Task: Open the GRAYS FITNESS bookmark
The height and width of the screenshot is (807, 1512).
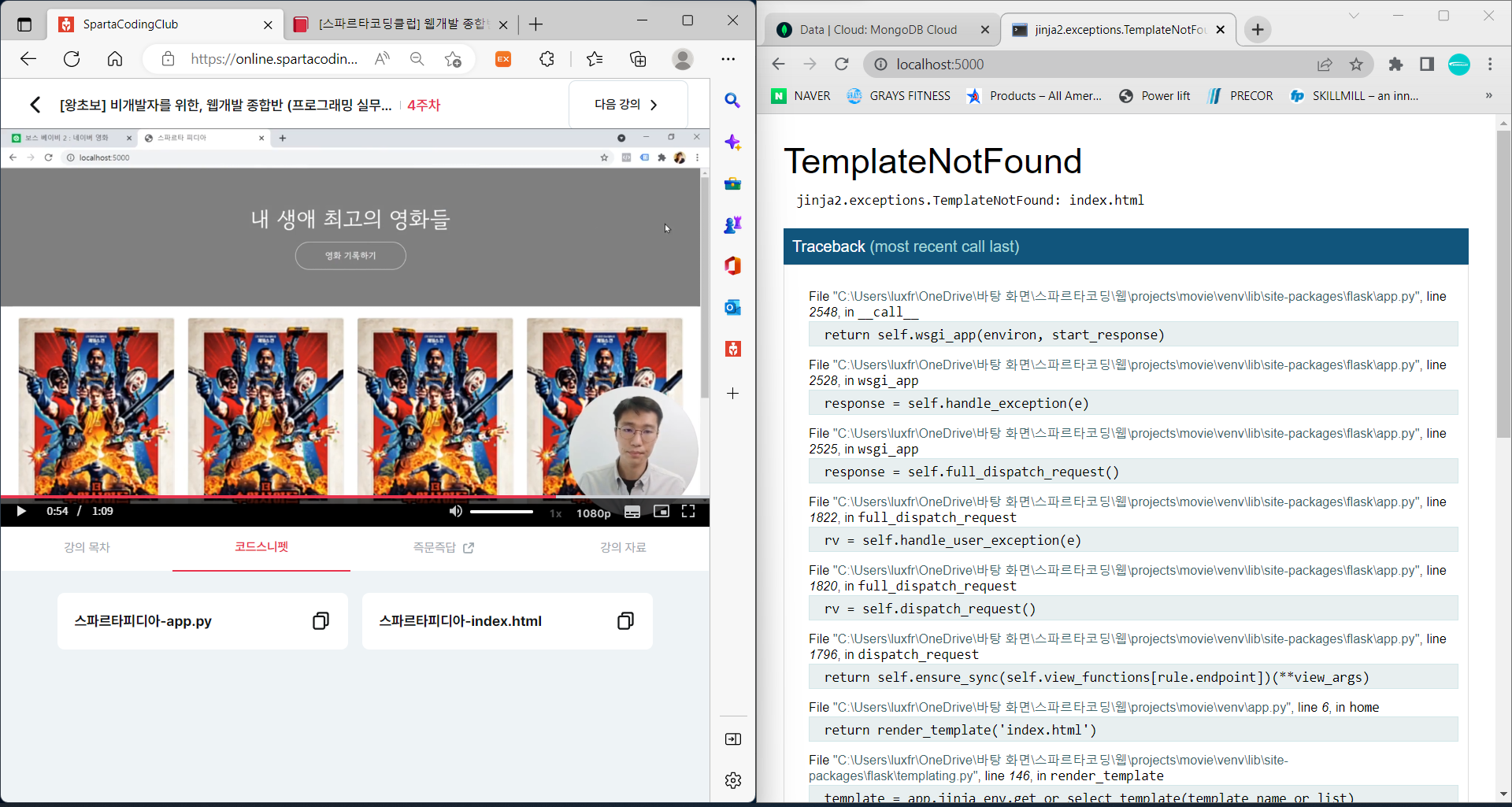Action: [x=899, y=96]
